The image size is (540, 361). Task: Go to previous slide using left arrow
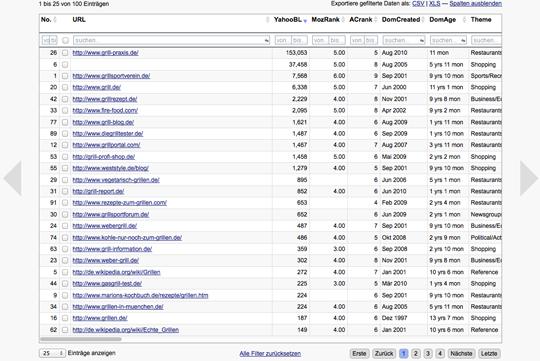[x=13, y=178]
